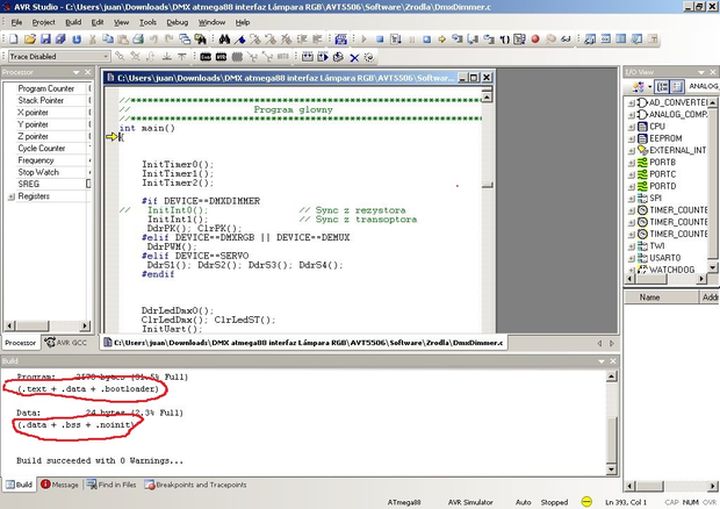Switch to the Message output tab
Screen dimensions: 720x509
[x=59, y=485]
